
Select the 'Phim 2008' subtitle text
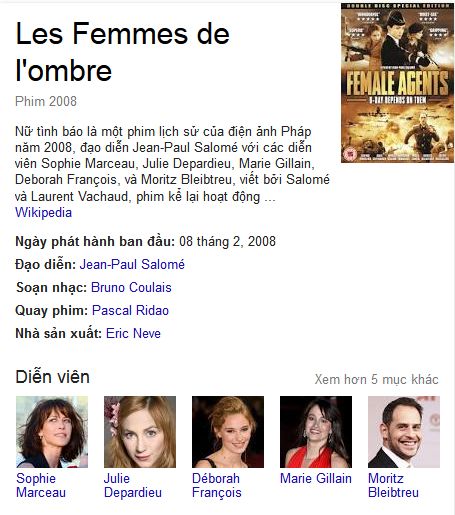click(x=46, y=101)
